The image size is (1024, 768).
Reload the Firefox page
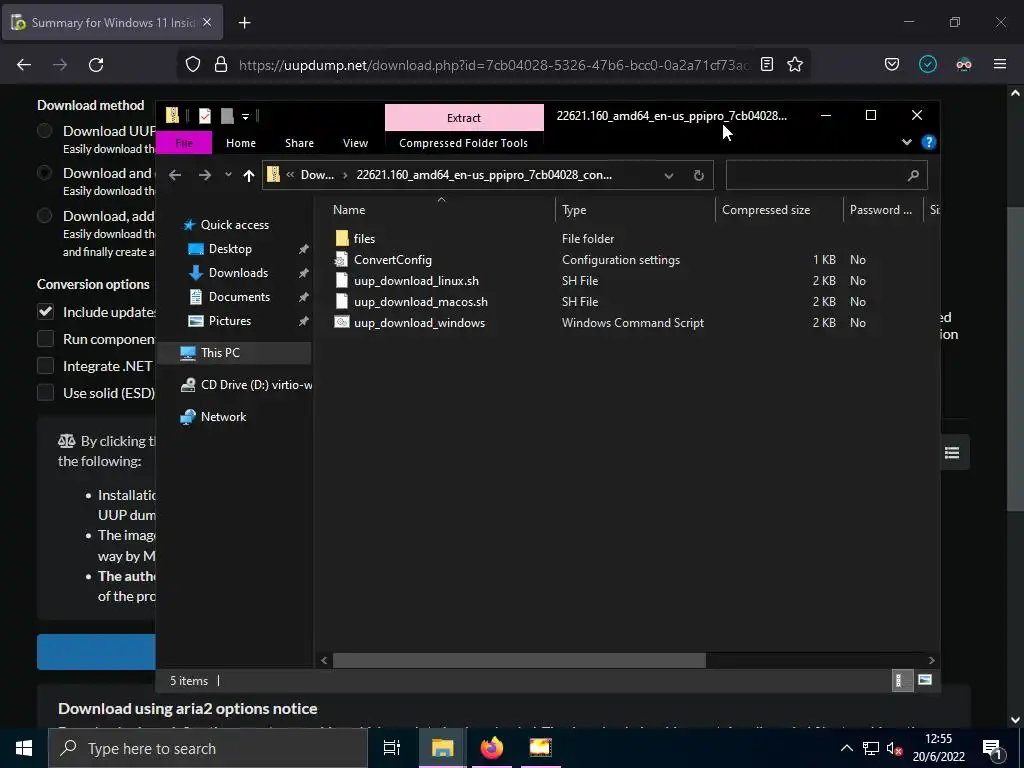click(x=96, y=65)
